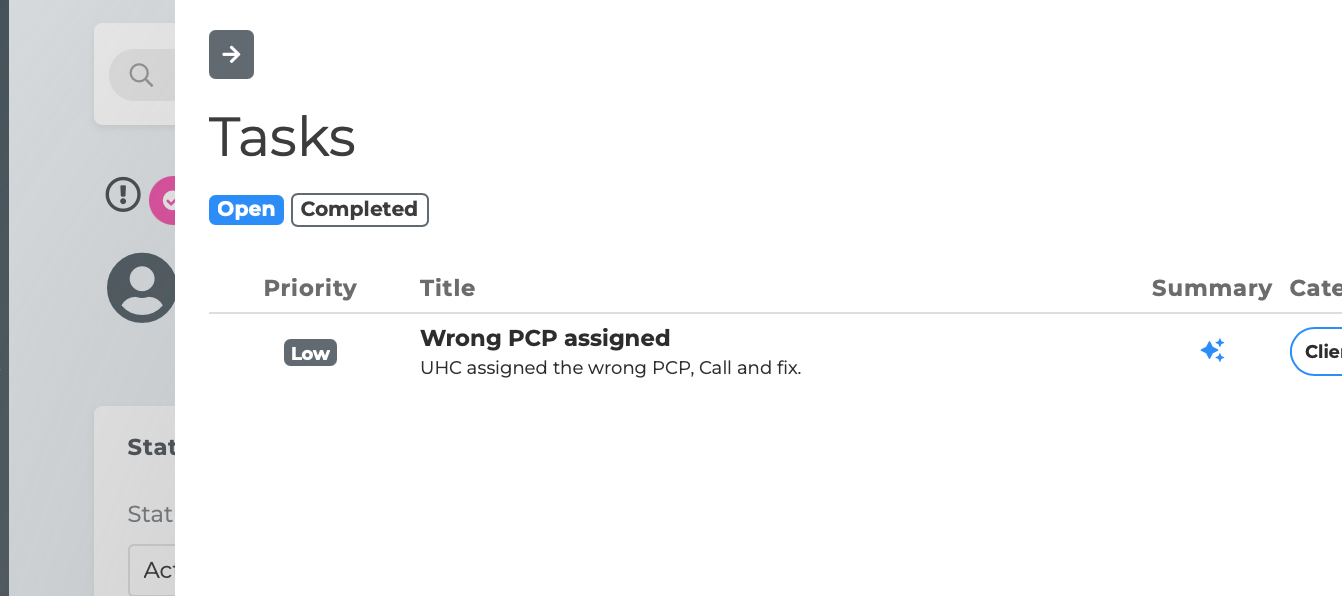Click the partially visible Category column header
The height and width of the screenshot is (596, 1342).
pos(1315,288)
